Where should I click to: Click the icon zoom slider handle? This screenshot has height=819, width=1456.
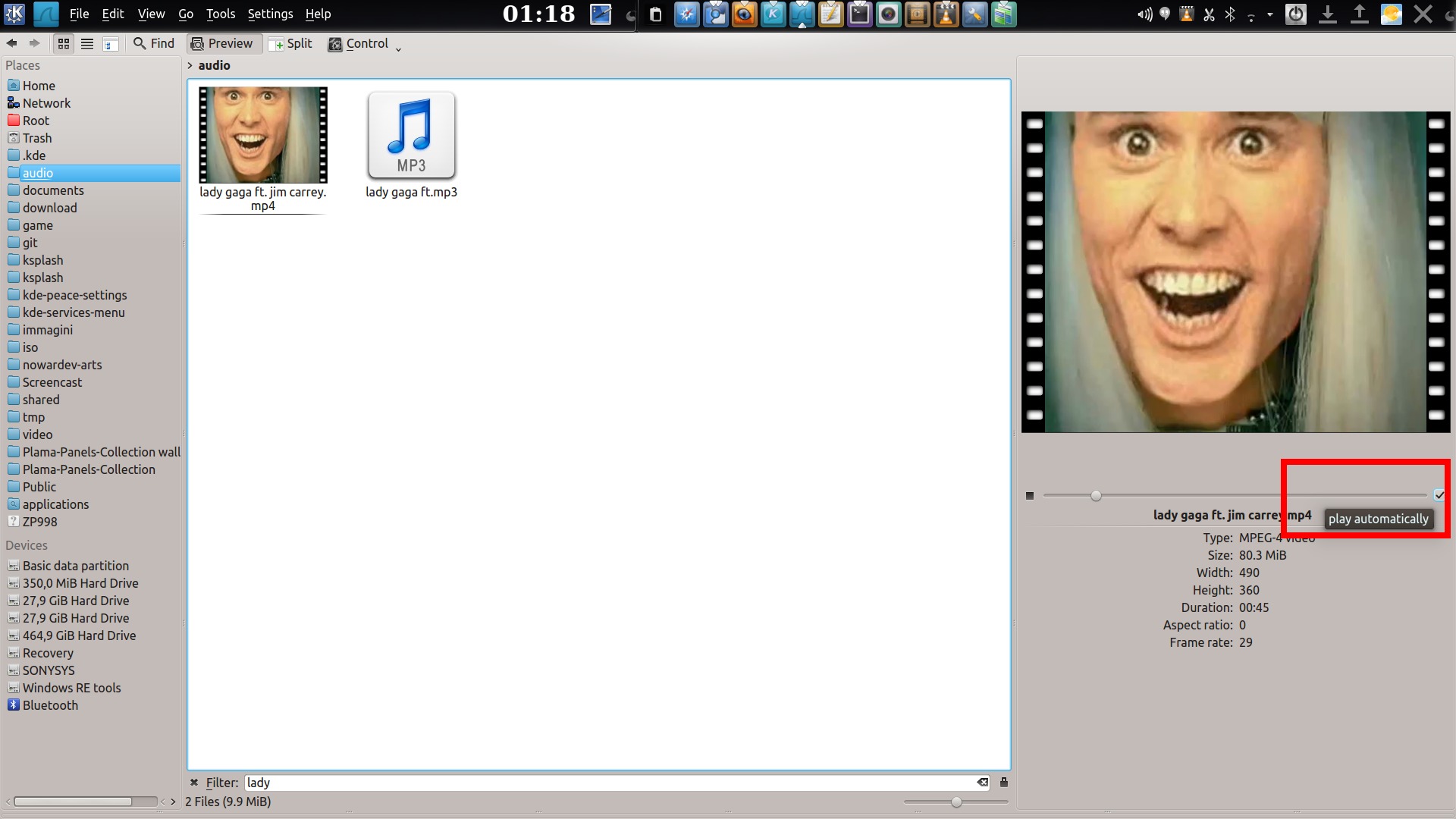(x=956, y=802)
